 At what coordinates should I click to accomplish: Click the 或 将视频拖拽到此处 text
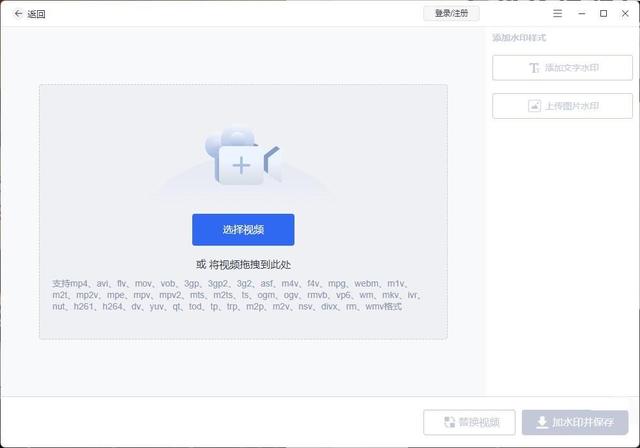243,265
